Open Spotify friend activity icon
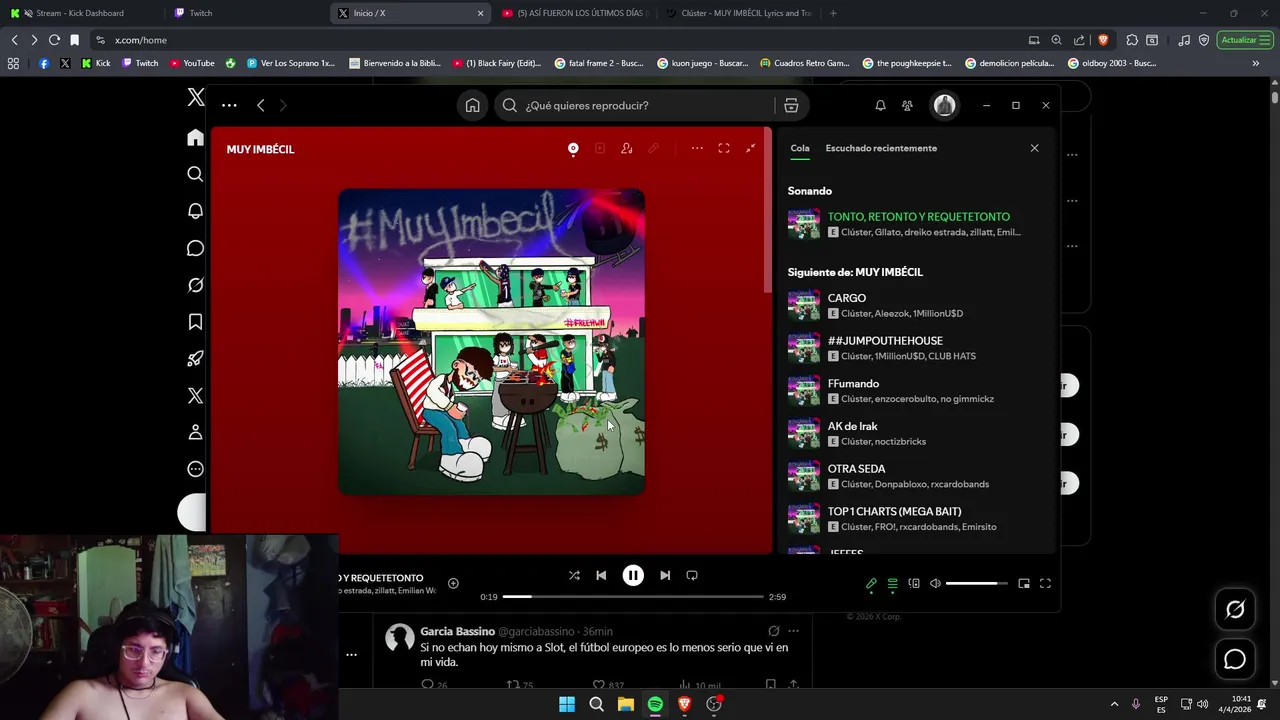The image size is (1280, 720). click(907, 105)
